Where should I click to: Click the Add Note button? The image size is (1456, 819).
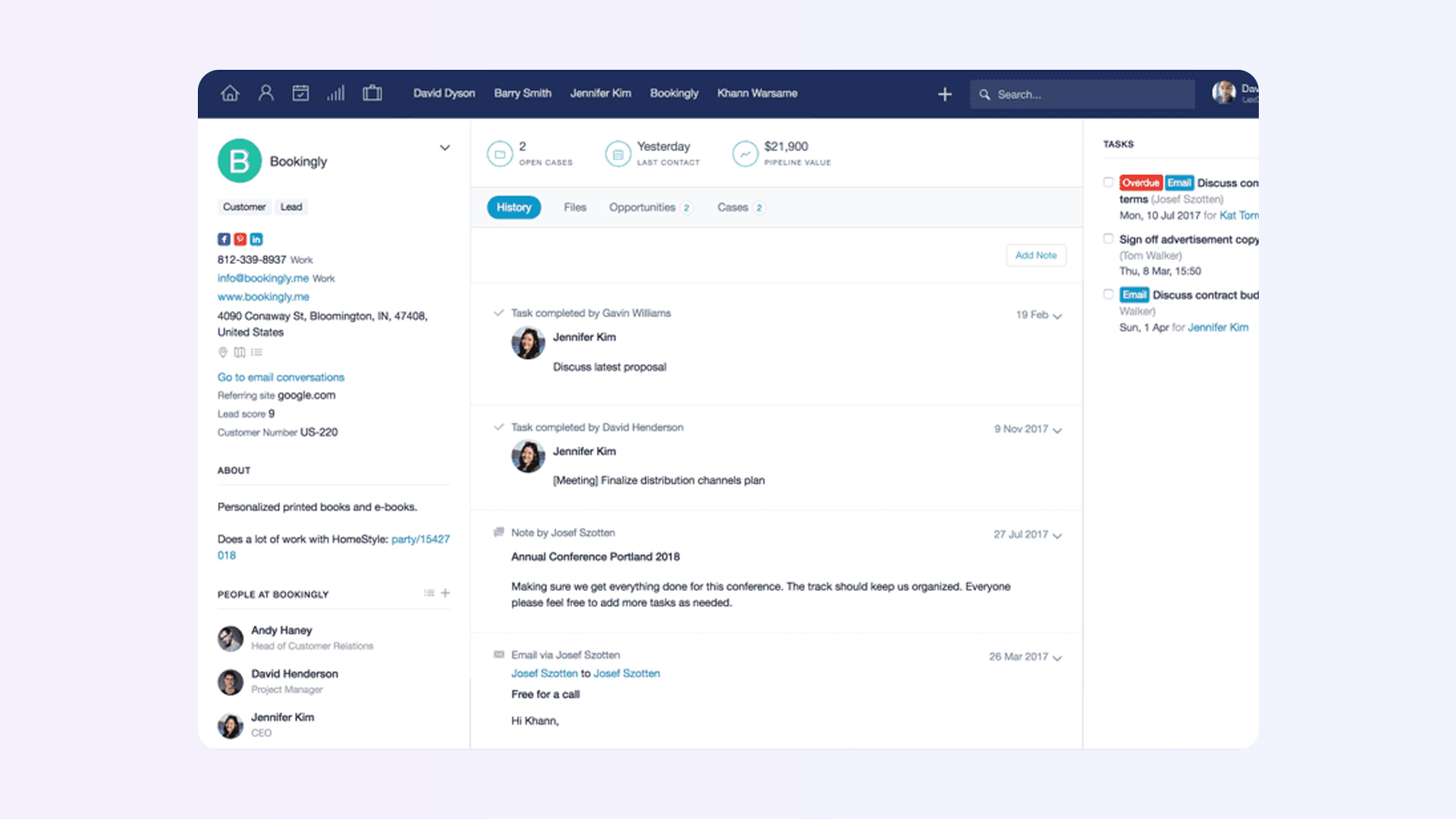coord(1036,256)
